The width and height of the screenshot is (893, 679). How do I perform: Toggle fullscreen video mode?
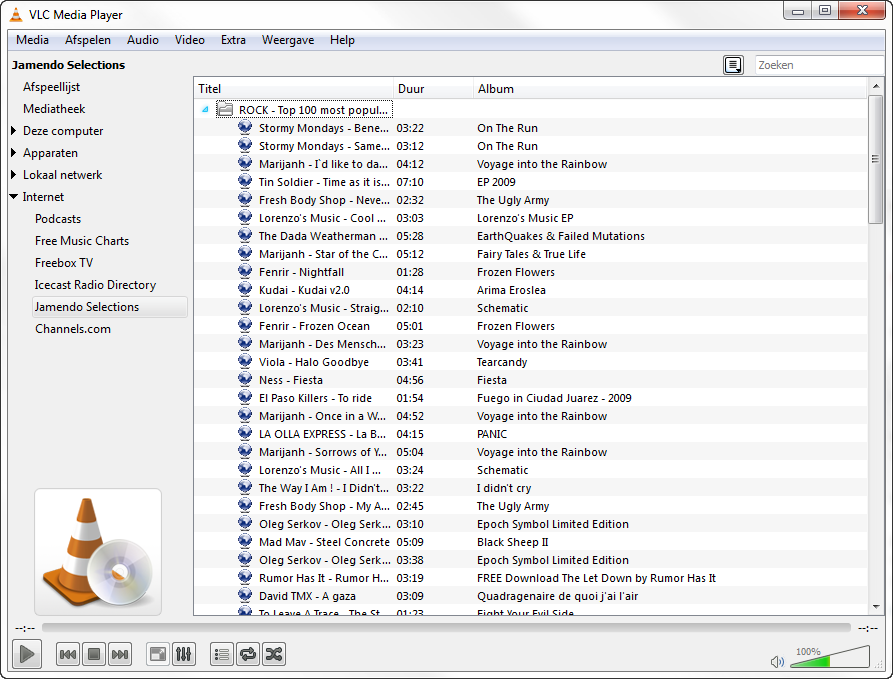tap(157, 654)
